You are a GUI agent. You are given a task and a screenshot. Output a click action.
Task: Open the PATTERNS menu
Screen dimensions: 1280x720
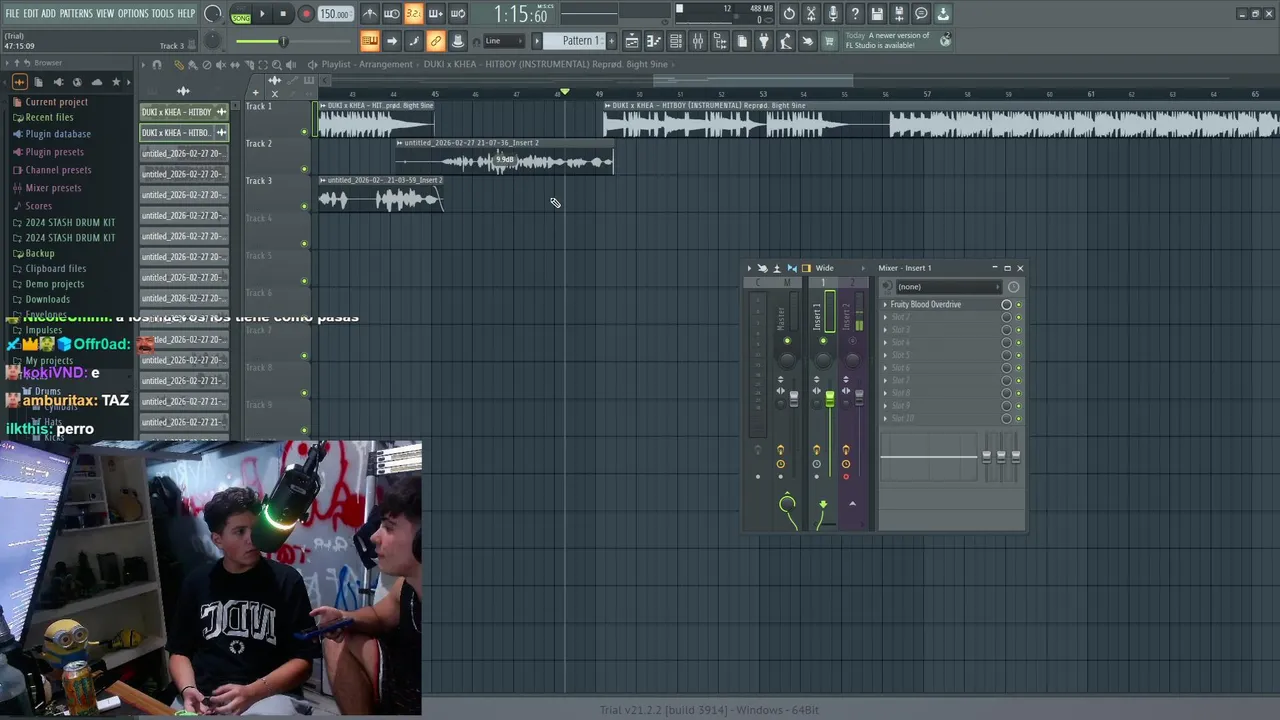tap(76, 13)
